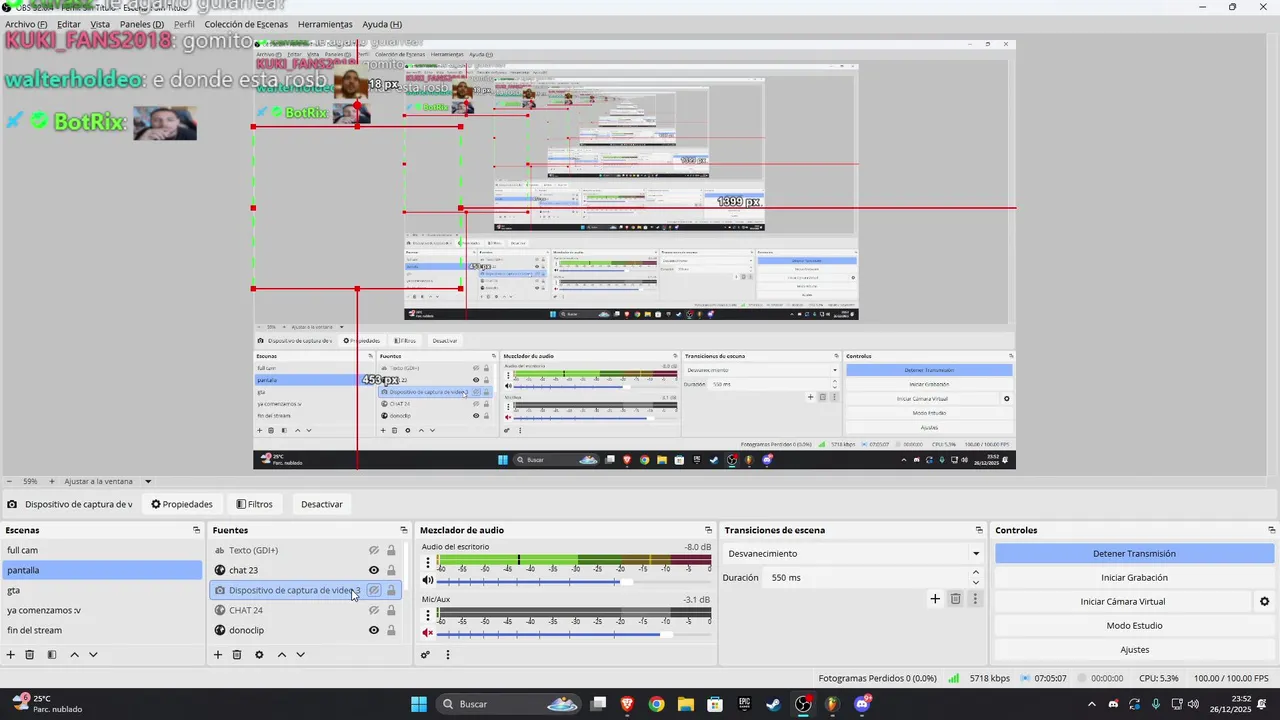Click Iniciar Grabación button
1280x720 pixels.
click(1134, 578)
